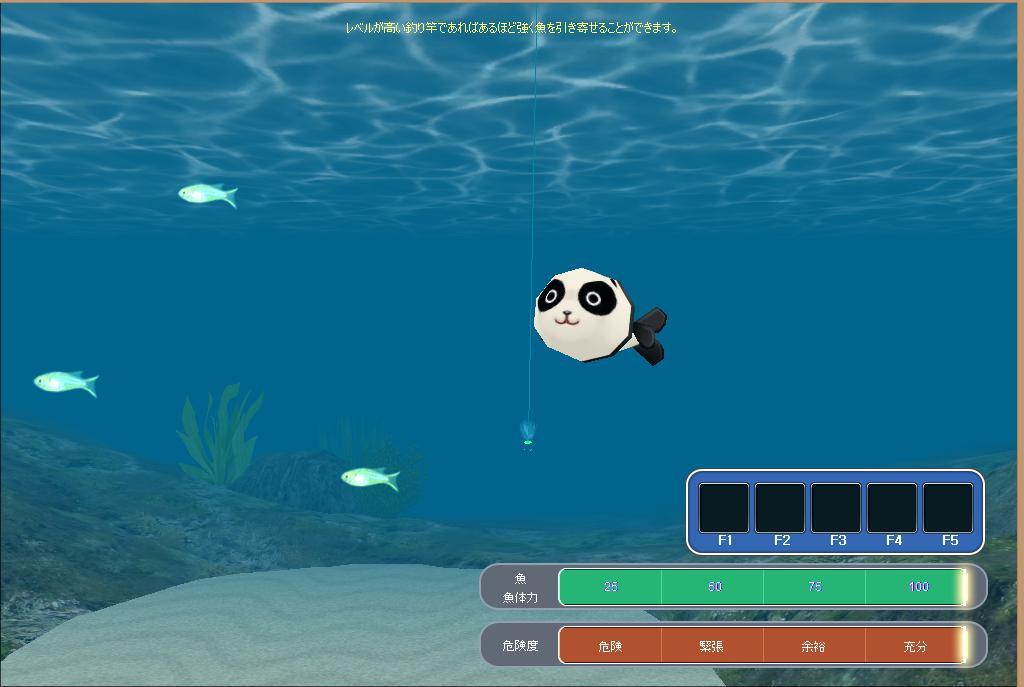Screen dimensions: 1024x687
Task: Click the 危険 segment of danger gauge
Action: [x=611, y=645]
